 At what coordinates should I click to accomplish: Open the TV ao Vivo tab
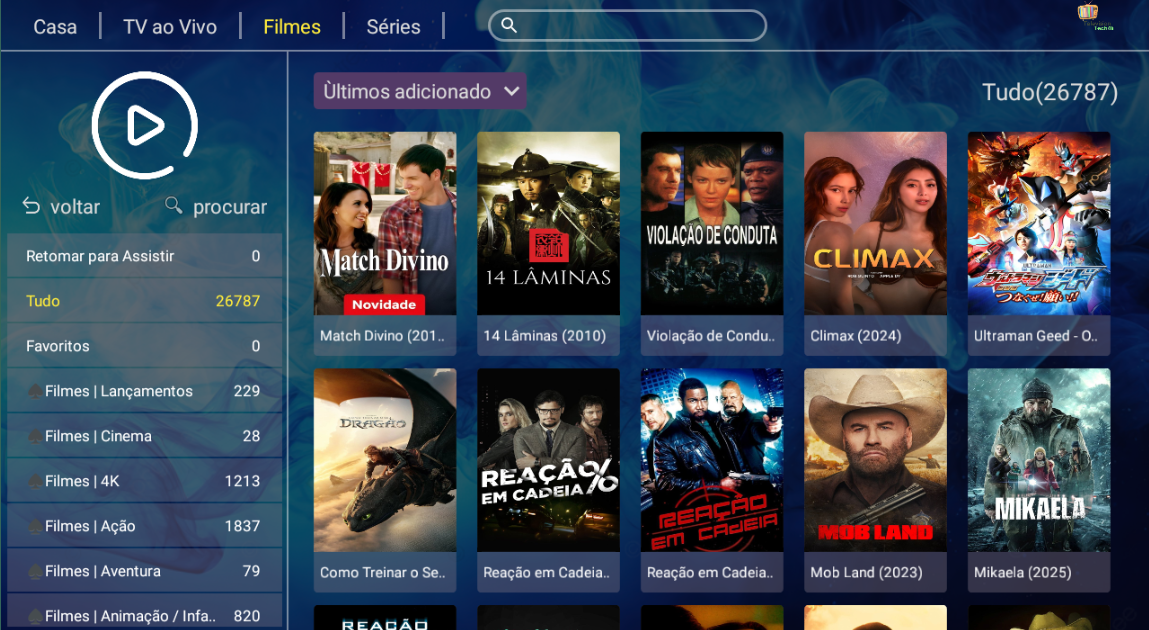170,27
